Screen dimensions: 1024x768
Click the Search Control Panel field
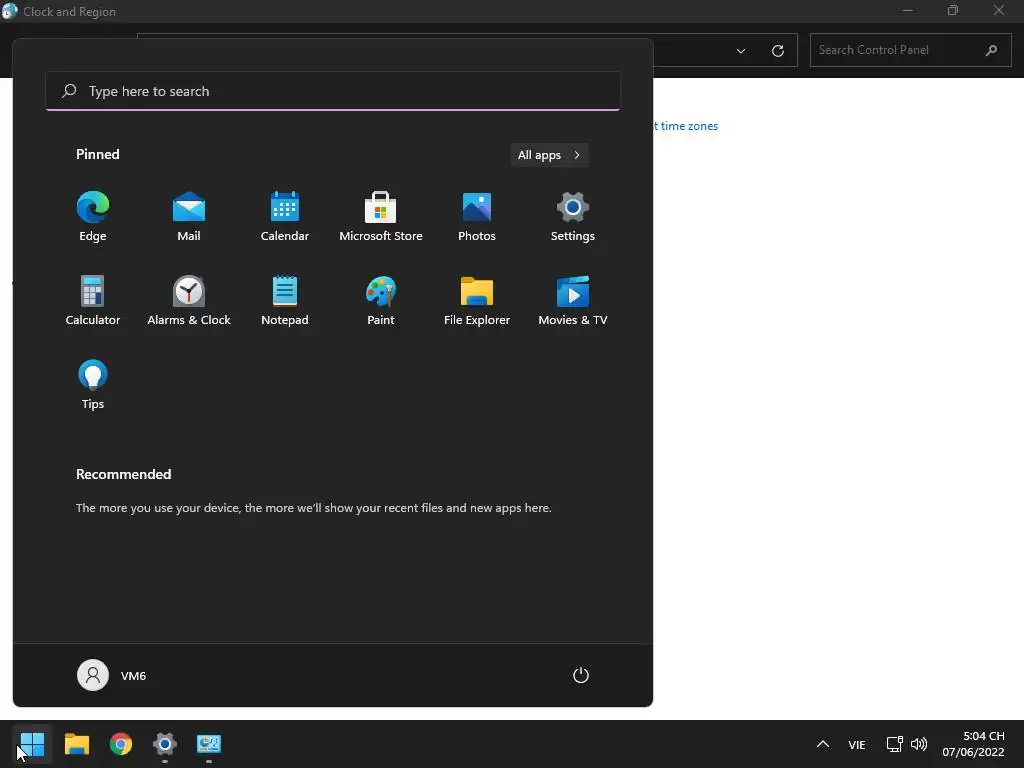coord(910,50)
